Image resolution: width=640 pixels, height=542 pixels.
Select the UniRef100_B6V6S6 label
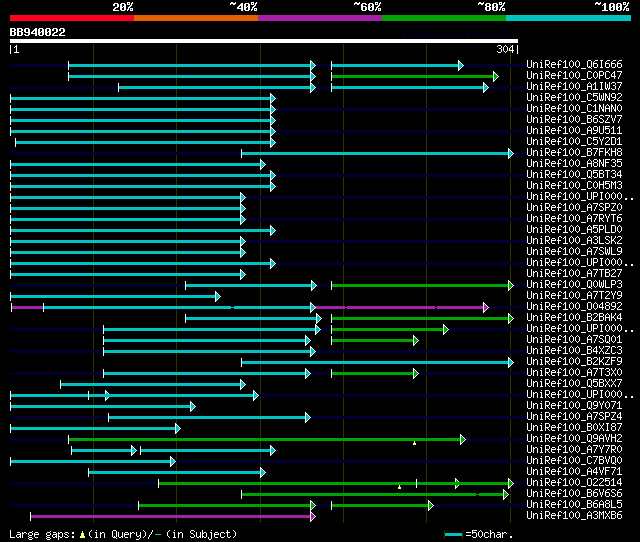coord(574,494)
